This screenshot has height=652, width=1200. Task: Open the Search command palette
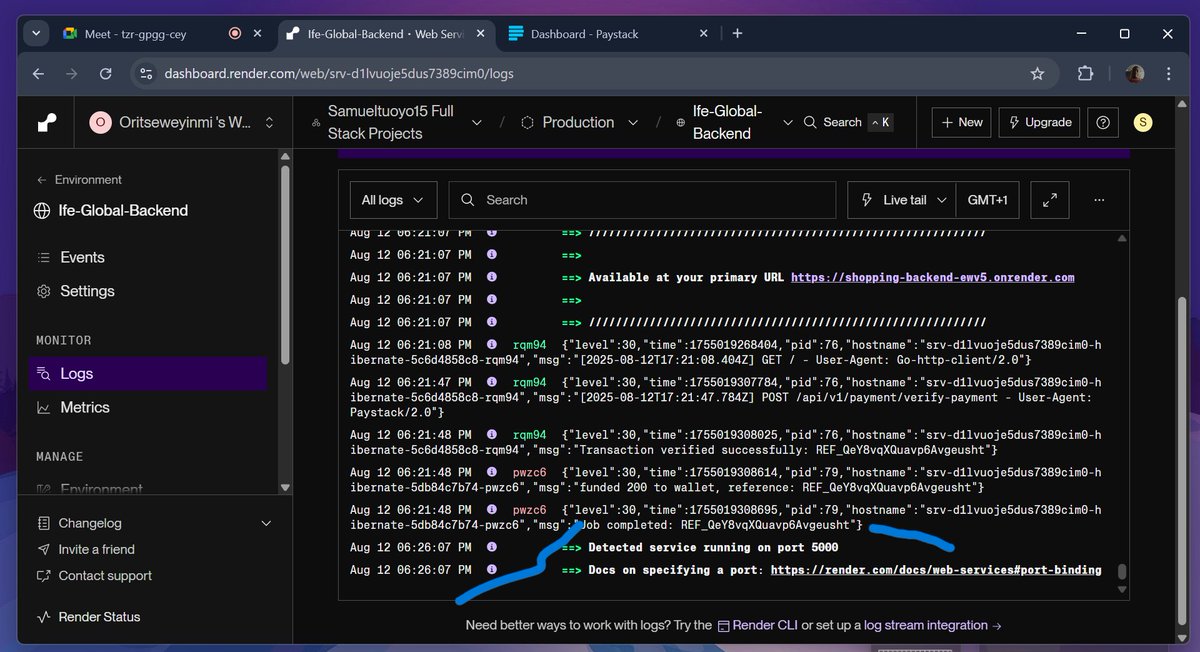tap(848, 122)
